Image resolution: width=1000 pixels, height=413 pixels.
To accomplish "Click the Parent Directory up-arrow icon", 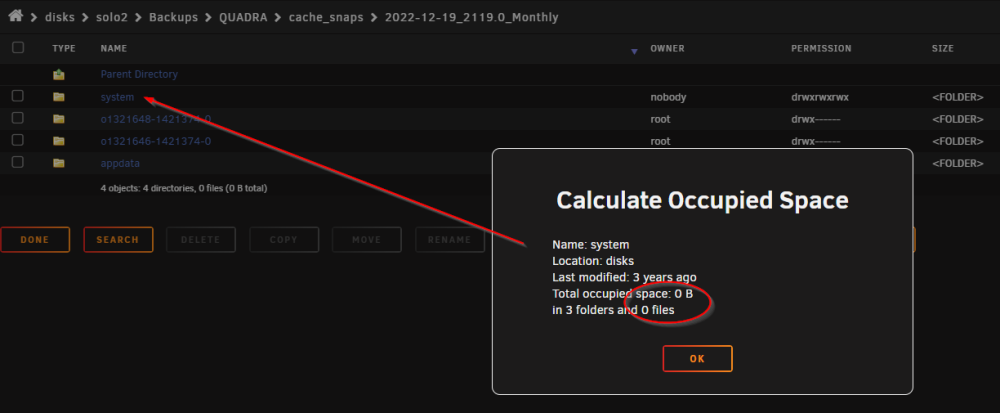I will (x=59, y=75).
